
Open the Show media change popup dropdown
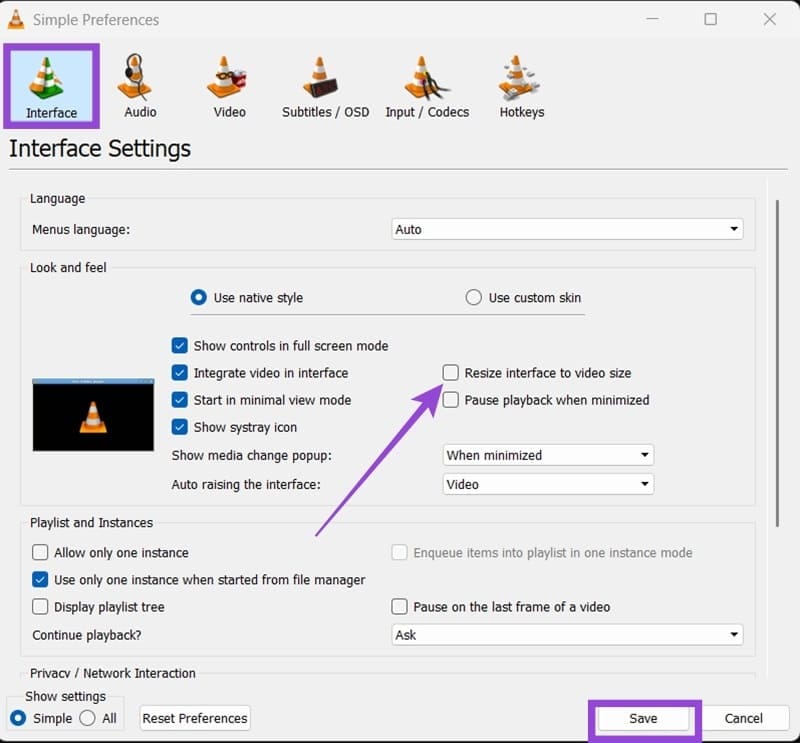548,454
